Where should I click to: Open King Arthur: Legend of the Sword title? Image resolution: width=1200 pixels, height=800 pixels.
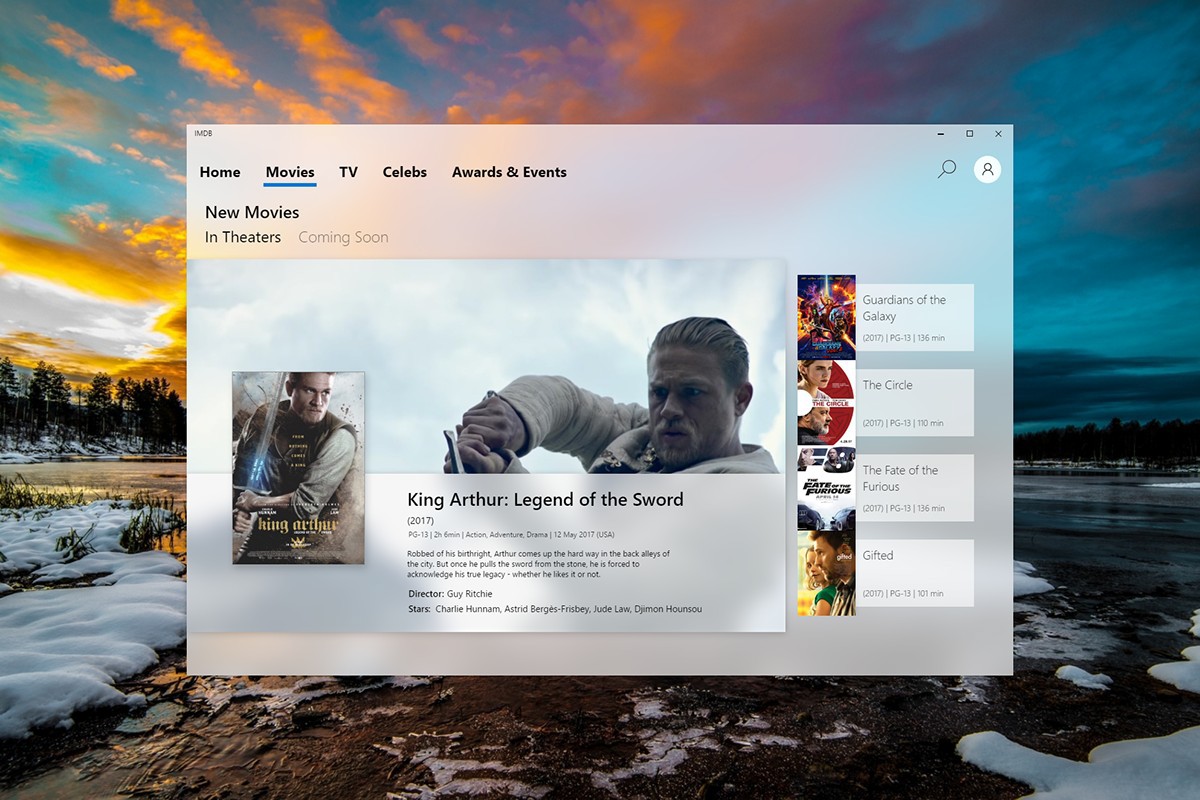(x=545, y=500)
